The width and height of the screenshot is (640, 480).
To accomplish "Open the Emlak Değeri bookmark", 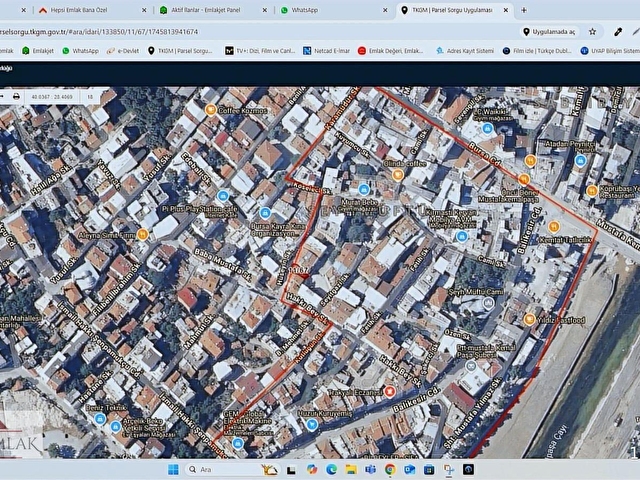I will (x=391, y=51).
